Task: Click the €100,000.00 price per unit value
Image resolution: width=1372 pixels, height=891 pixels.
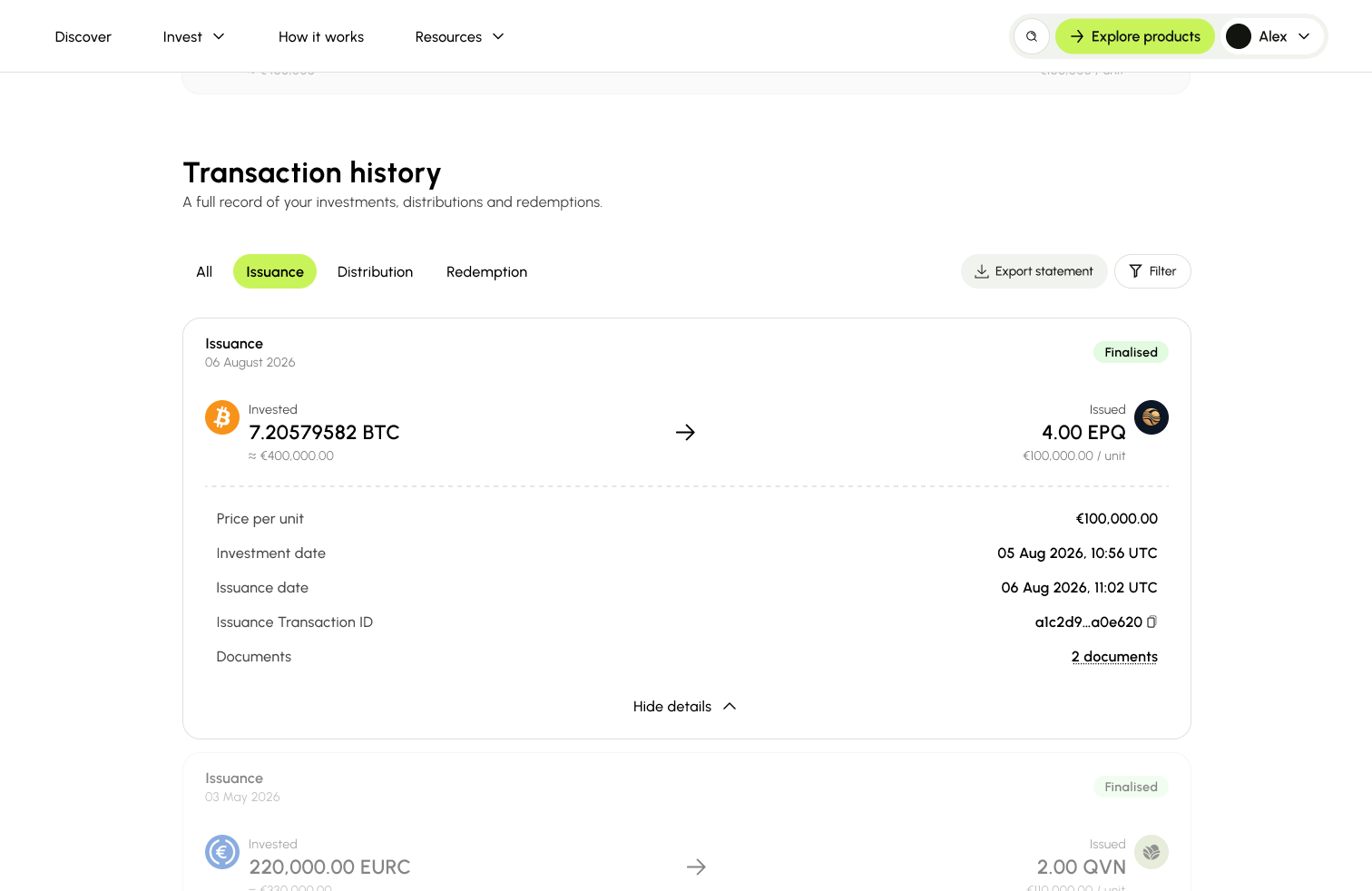Action: (1116, 518)
